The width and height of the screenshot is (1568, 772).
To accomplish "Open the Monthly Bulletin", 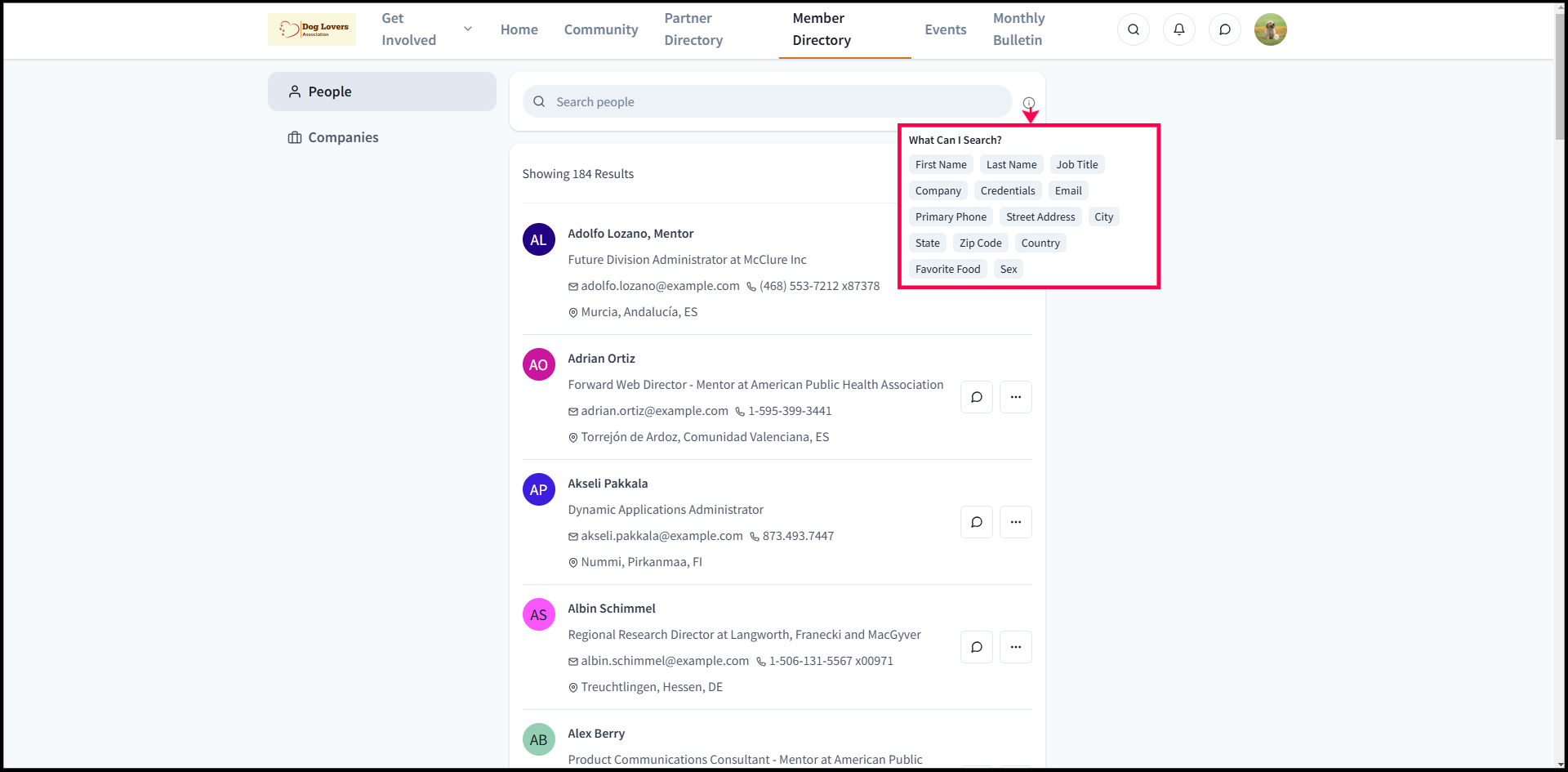I will [x=1018, y=29].
